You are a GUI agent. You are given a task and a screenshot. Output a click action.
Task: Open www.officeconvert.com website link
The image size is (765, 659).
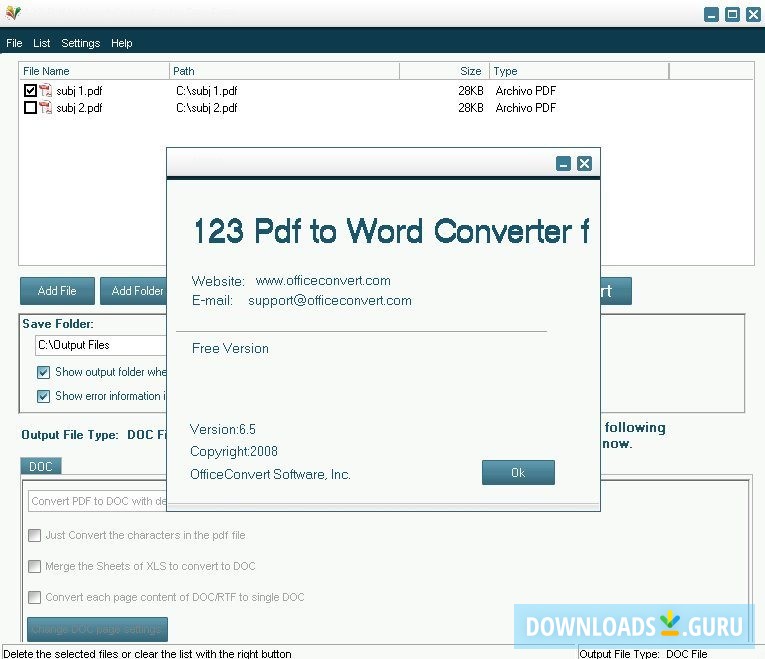pyautogui.click(x=323, y=280)
